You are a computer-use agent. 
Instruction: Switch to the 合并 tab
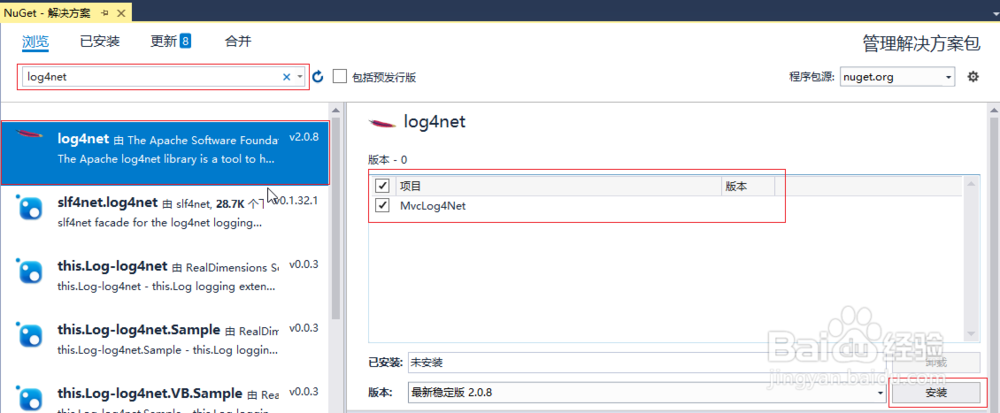pos(238,42)
